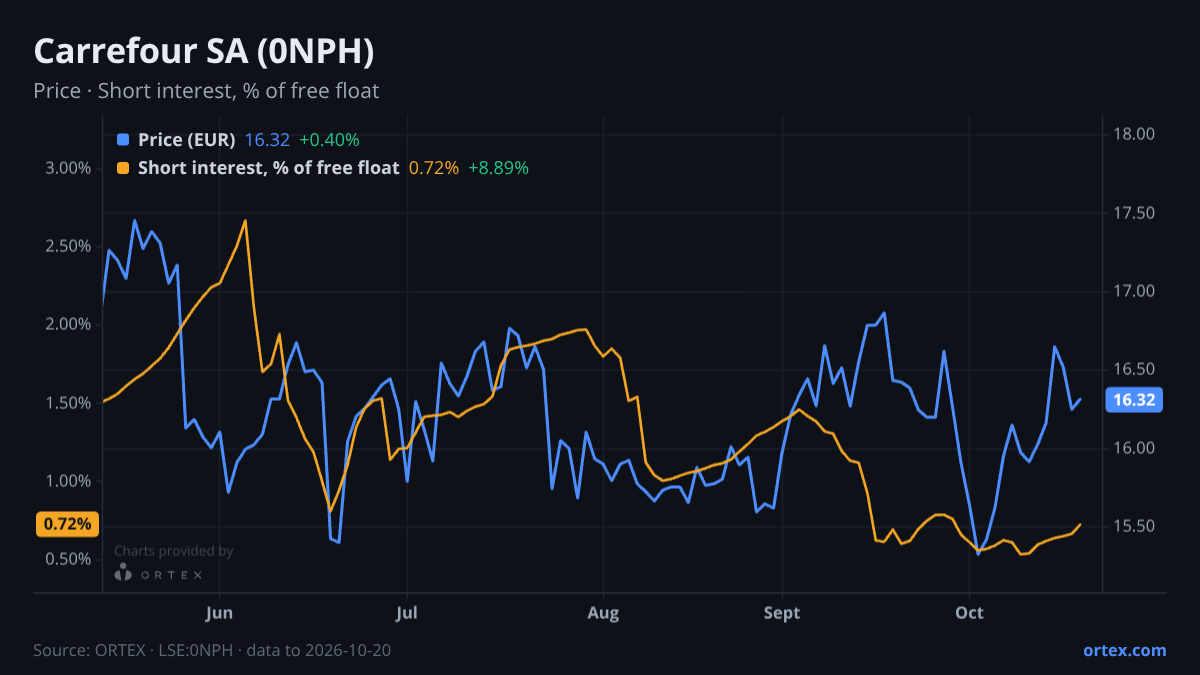Click the orange 0.72% left axis badge
The width and height of the screenshot is (1200, 675).
(x=67, y=524)
